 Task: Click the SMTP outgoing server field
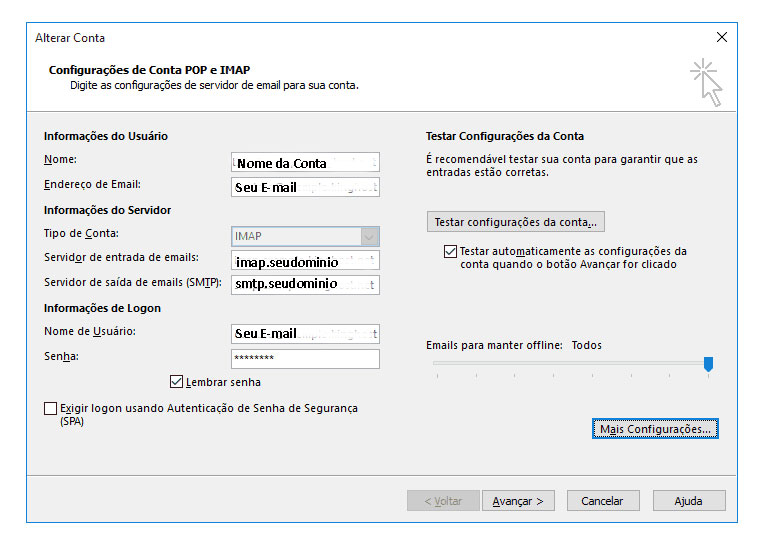click(305, 285)
